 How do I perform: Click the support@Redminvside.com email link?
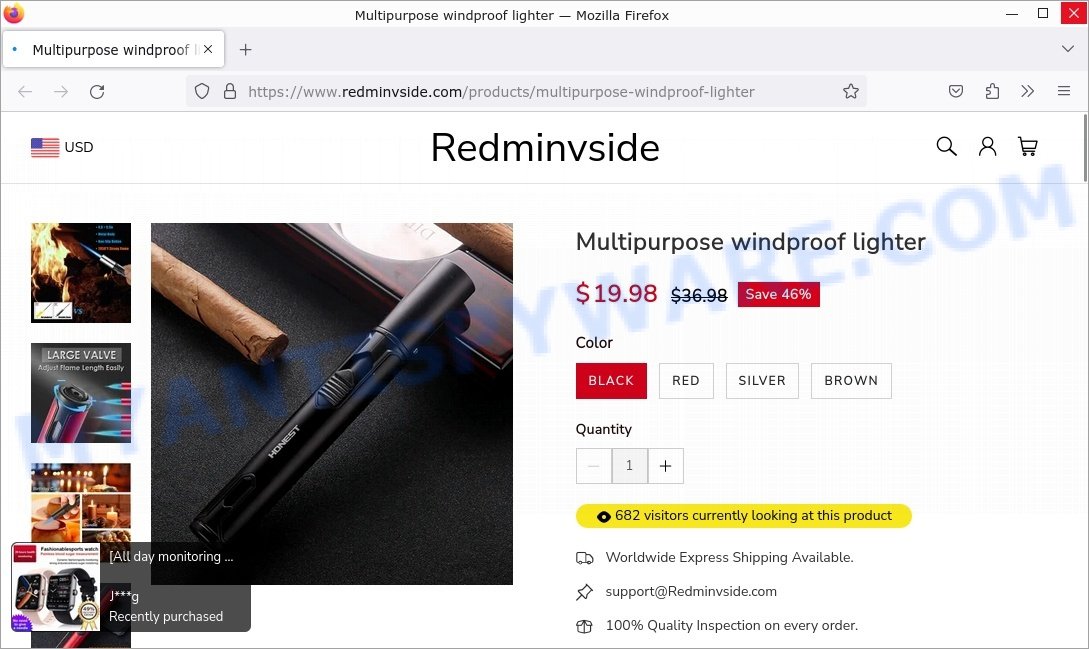[691, 591]
